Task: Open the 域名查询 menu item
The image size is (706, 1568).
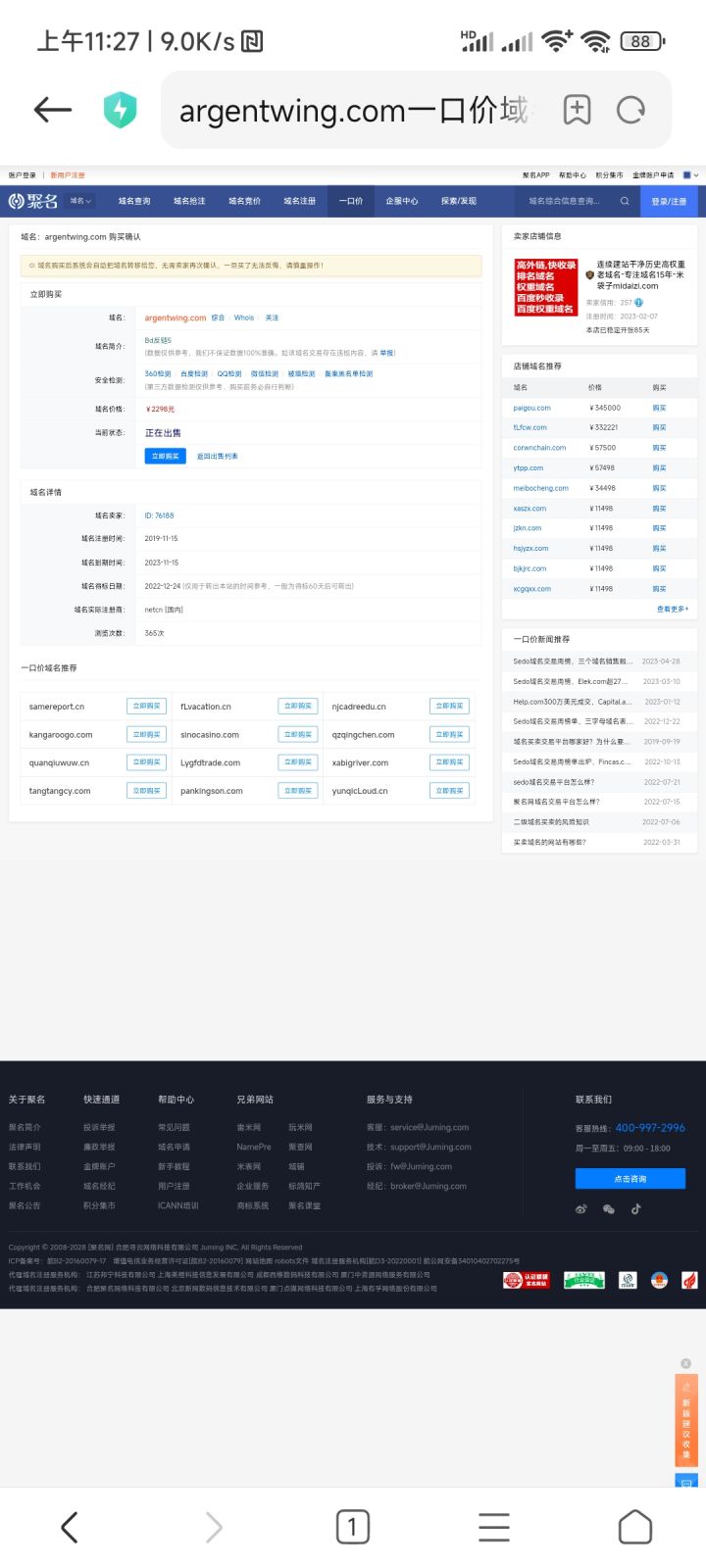Action: (134, 201)
